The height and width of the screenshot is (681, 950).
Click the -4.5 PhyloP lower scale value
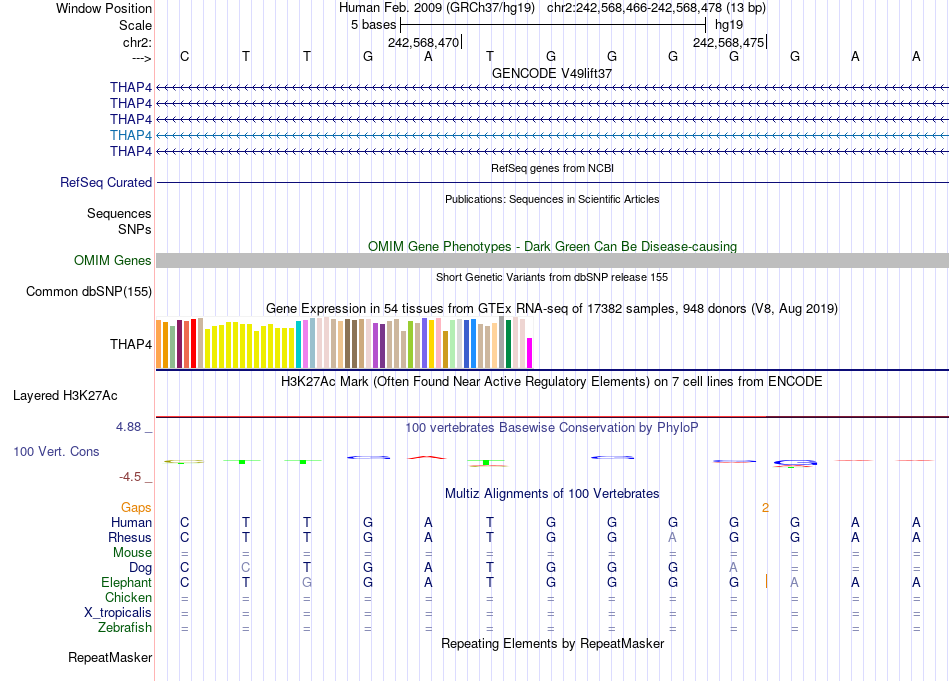coord(130,477)
